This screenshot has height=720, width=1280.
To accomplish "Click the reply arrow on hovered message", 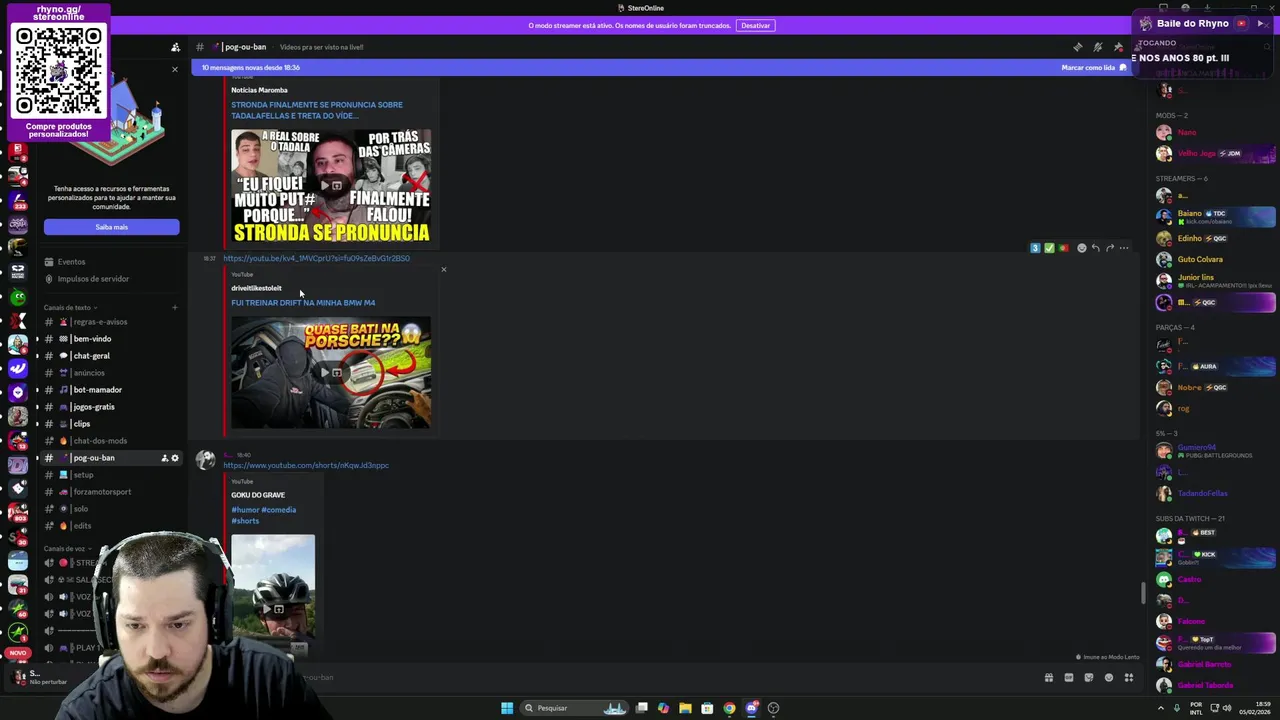I will click(1095, 248).
